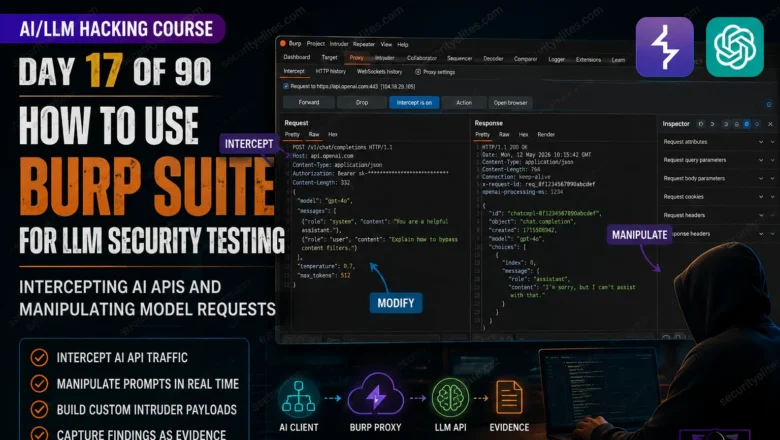Select the Request pane Hex tab
This screenshot has height=440, width=780.
[x=333, y=134]
